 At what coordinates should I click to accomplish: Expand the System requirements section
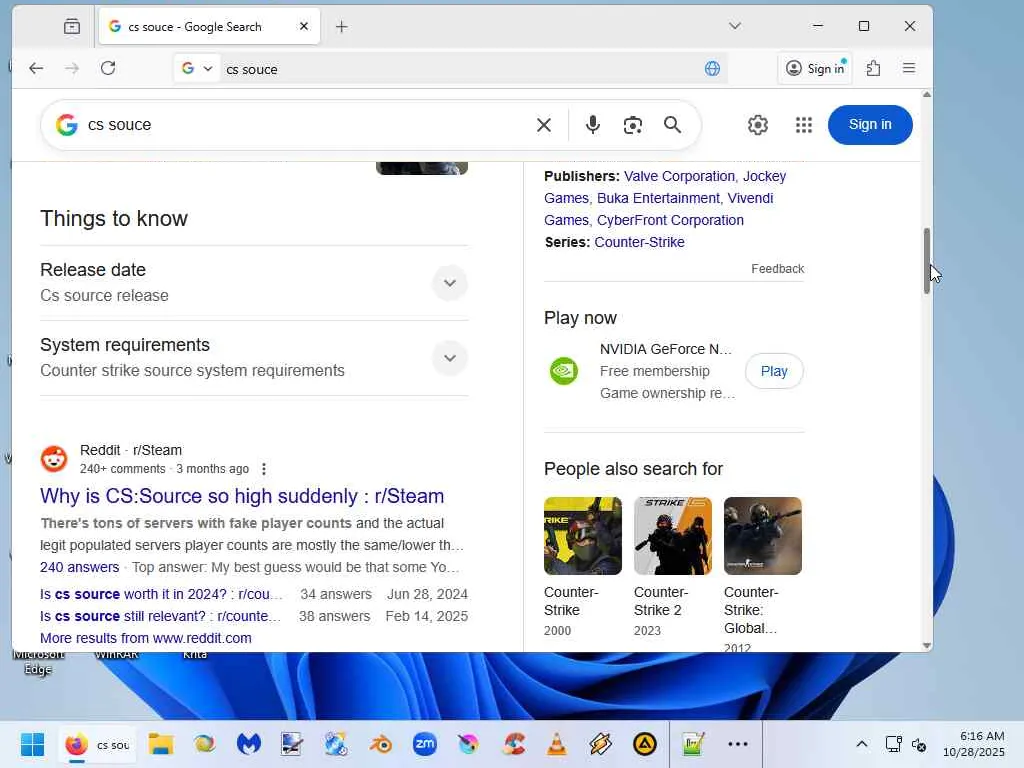coord(450,358)
